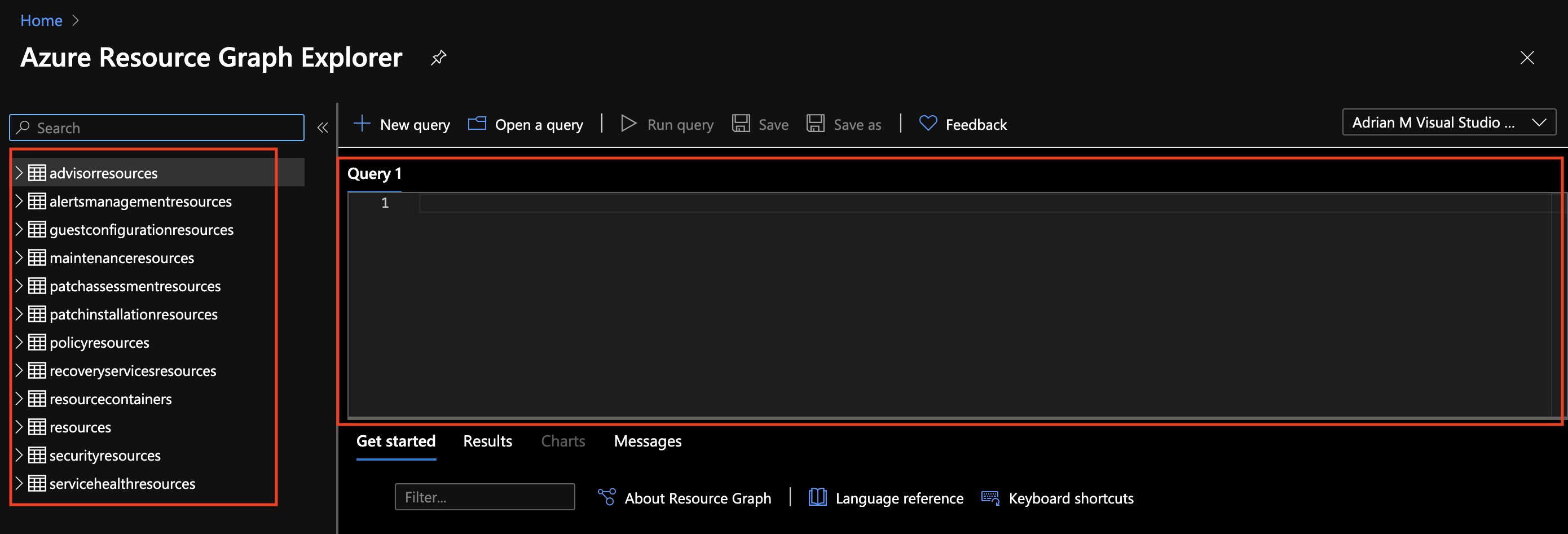Image resolution: width=1568 pixels, height=534 pixels.
Task: Switch to the Charts tab
Action: click(x=563, y=441)
